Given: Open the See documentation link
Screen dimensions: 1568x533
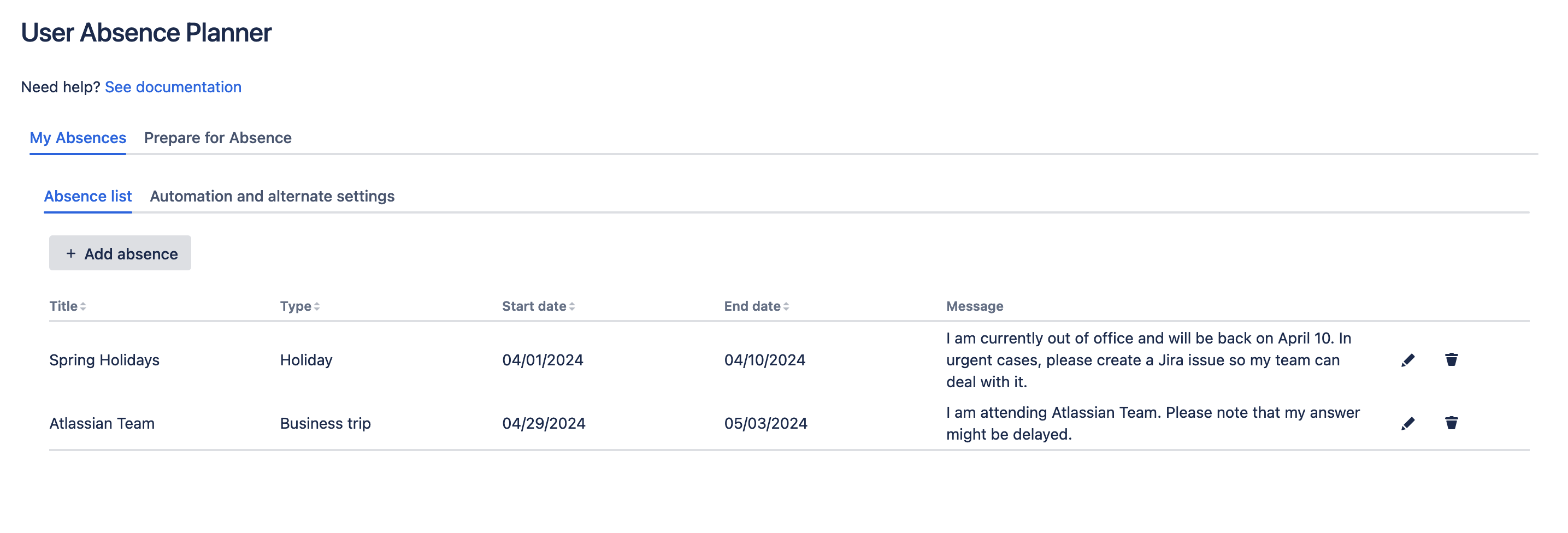Looking at the screenshot, I should click(173, 87).
